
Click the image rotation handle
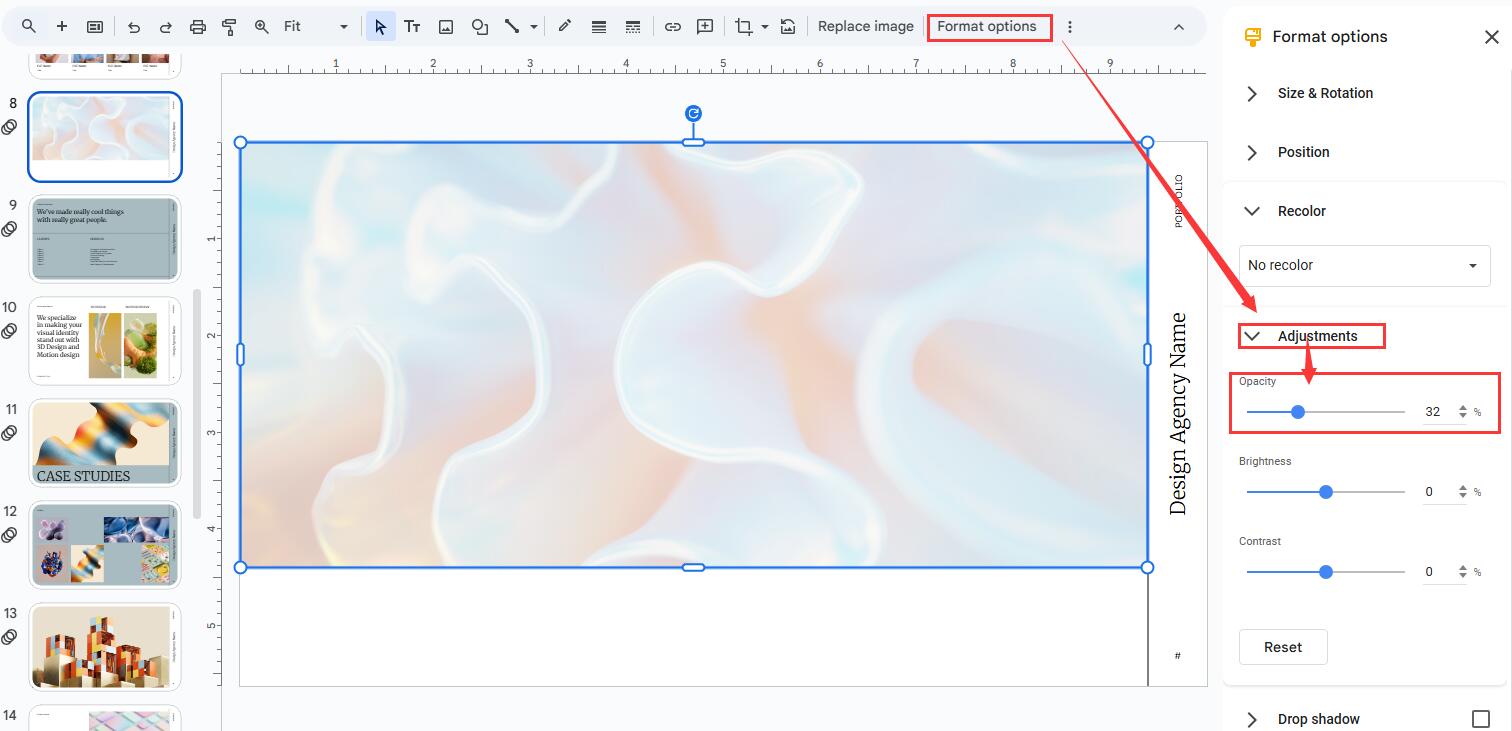coord(693,114)
